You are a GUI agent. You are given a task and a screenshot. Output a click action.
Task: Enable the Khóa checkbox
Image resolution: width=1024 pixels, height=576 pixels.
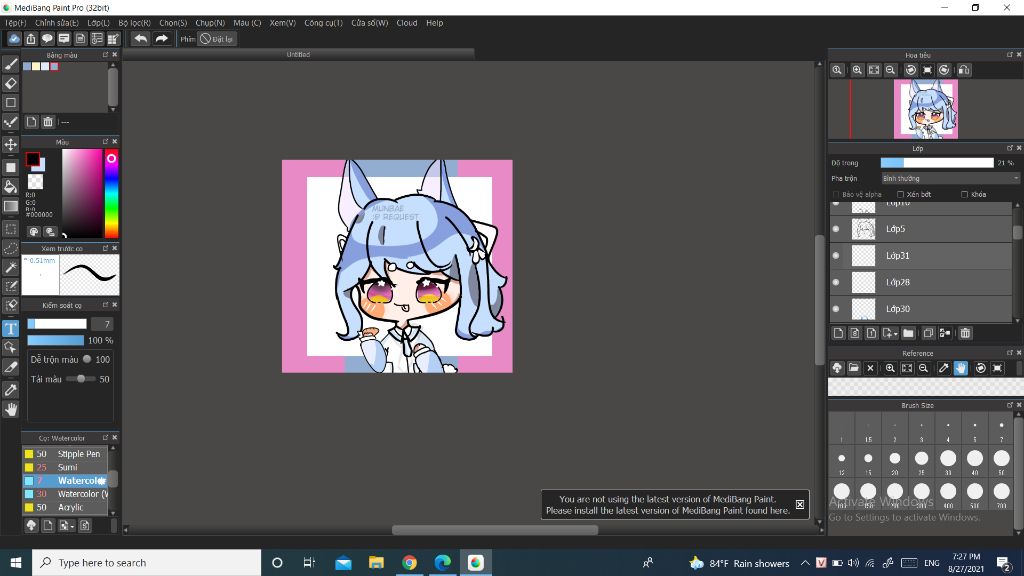[965, 195]
